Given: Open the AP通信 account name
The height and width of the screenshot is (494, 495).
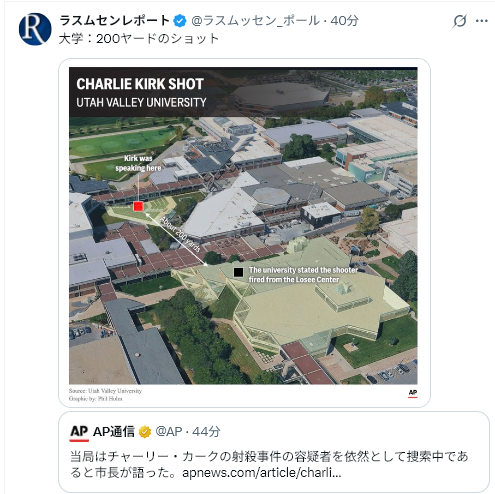Looking at the screenshot, I should point(114,432).
